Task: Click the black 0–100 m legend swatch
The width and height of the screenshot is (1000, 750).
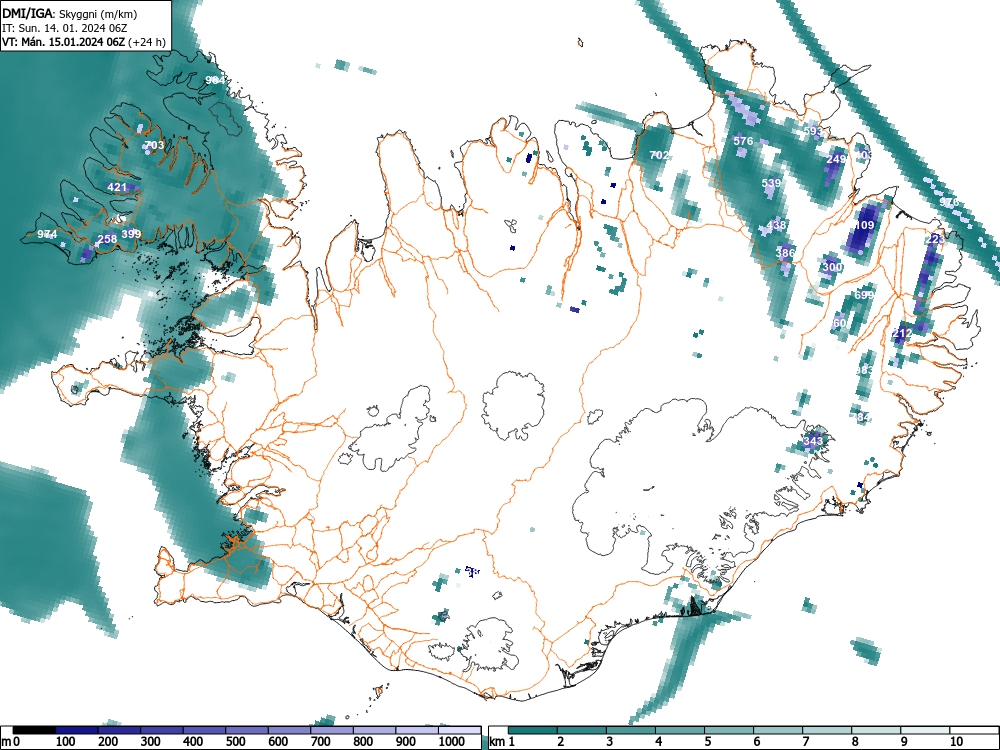Action: coord(34,730)
